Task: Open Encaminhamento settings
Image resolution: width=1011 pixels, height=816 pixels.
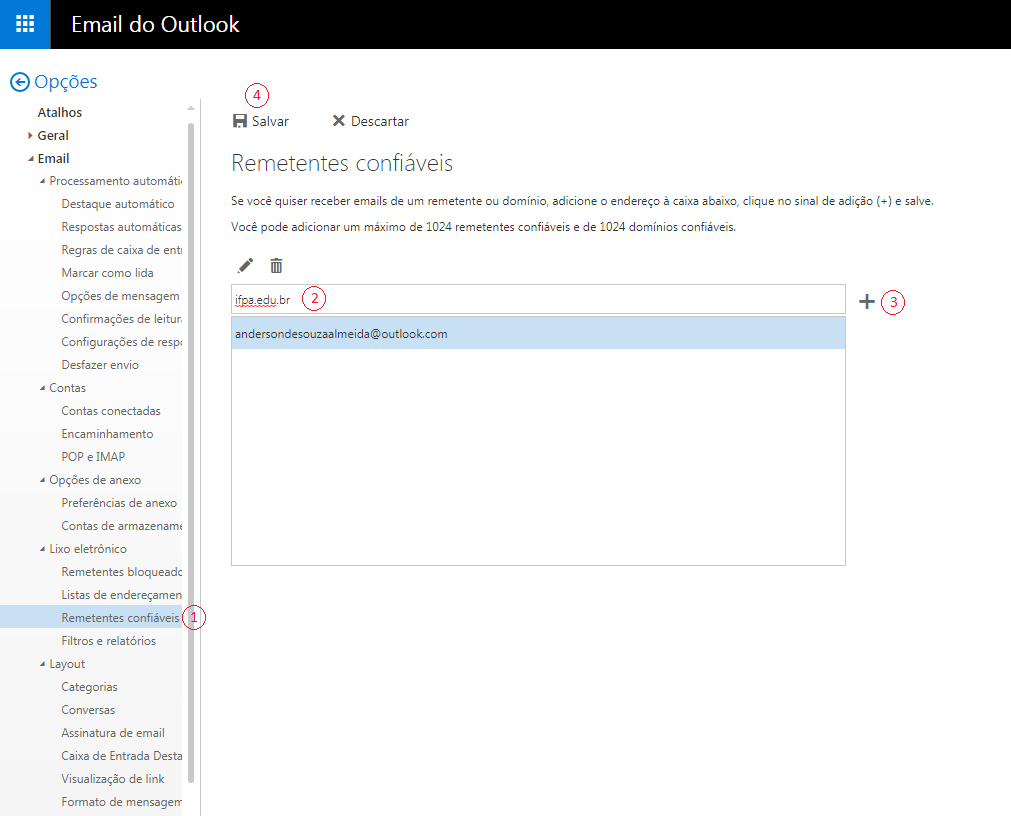Action: coord(107,434)
